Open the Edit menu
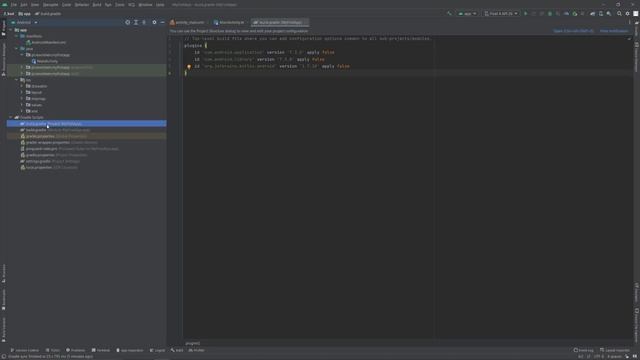This screenshot has height=360, width=640. click(x=24, y=5)
